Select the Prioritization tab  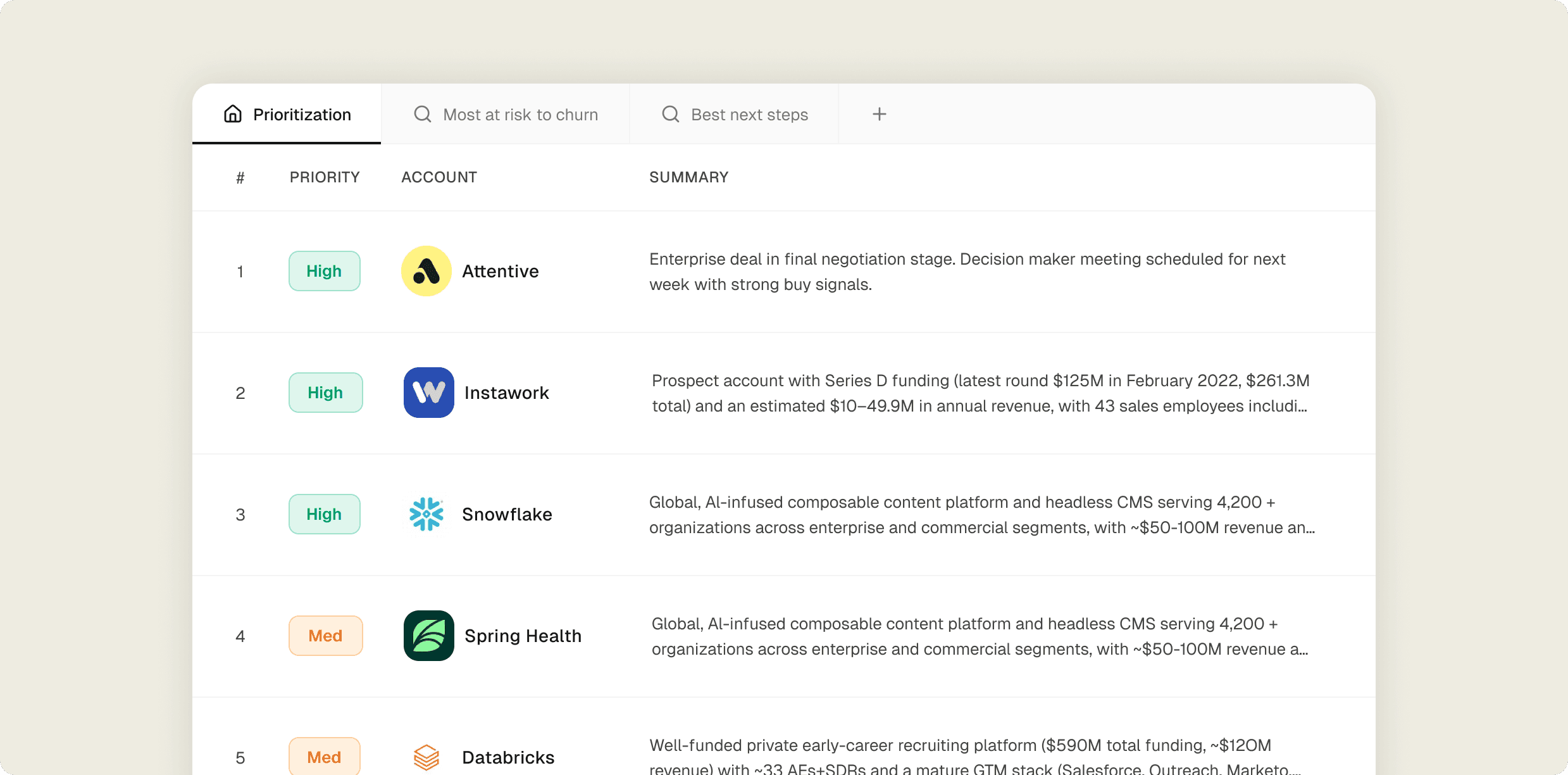click(302, 115)
